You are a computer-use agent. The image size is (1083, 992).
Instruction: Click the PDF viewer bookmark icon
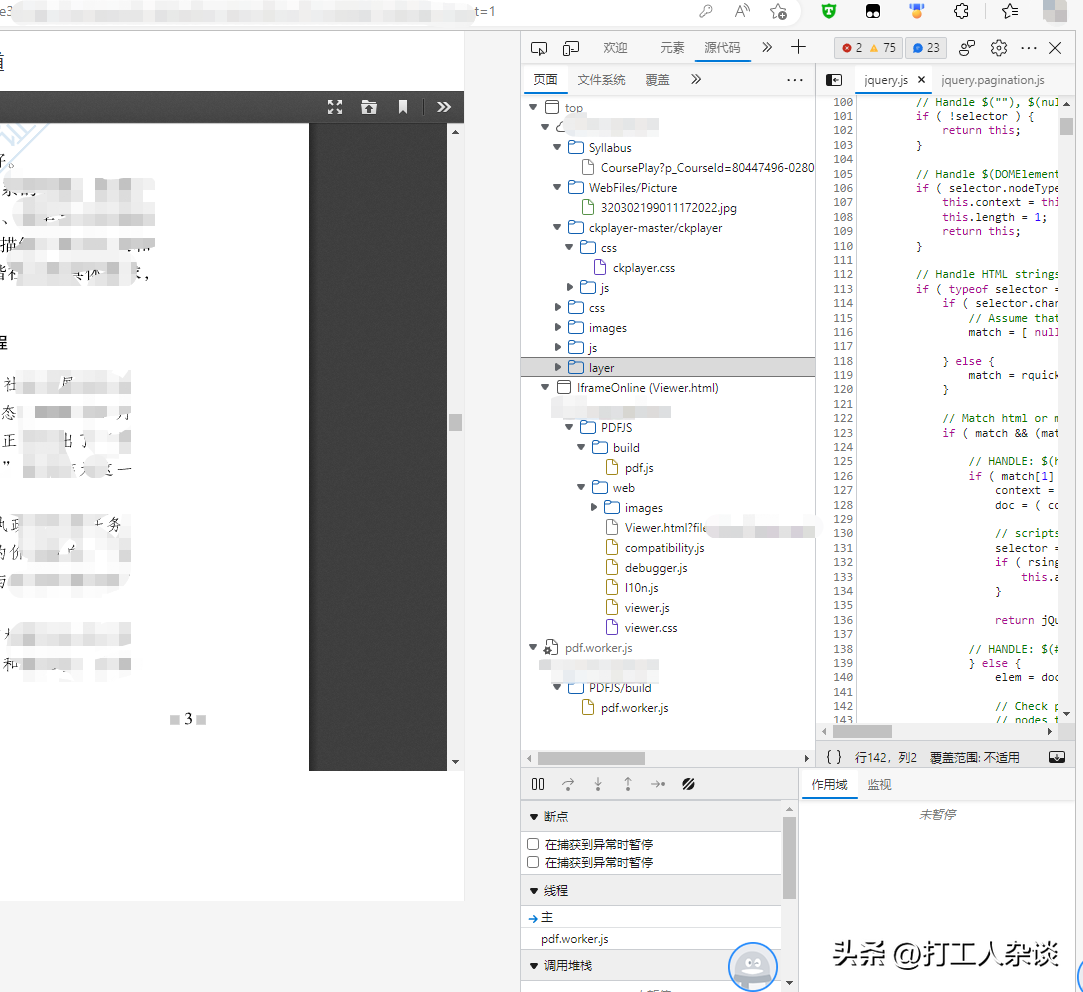click(x=403, y=107)
